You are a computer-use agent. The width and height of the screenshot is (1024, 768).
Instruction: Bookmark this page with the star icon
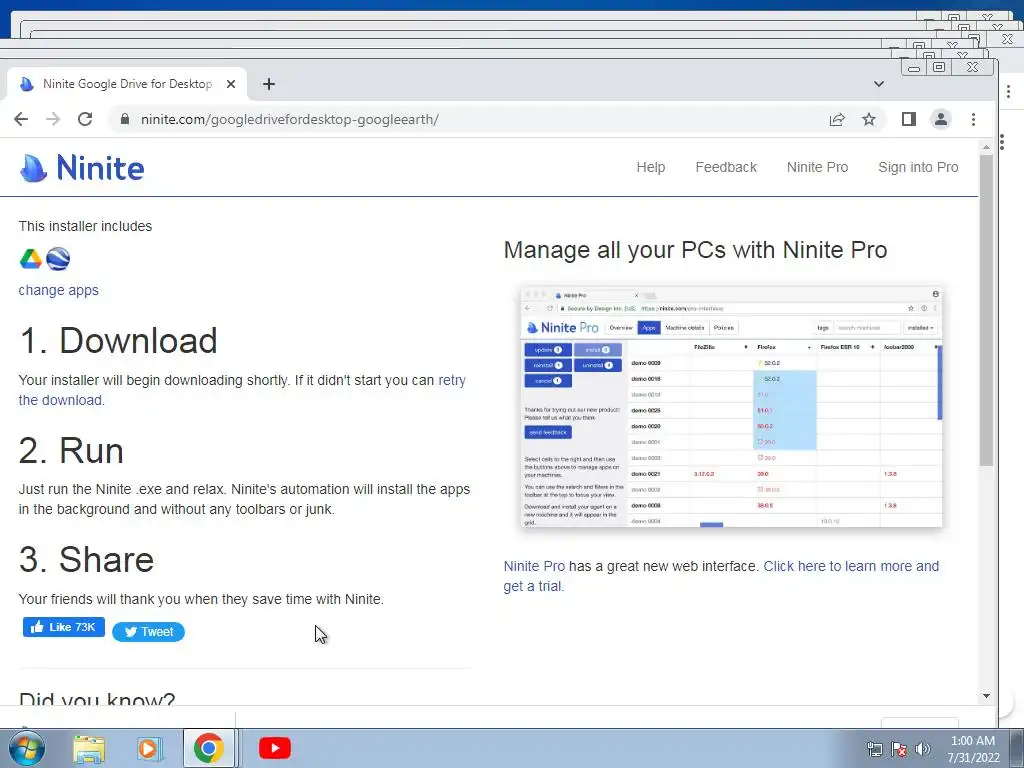pos(869,119)
